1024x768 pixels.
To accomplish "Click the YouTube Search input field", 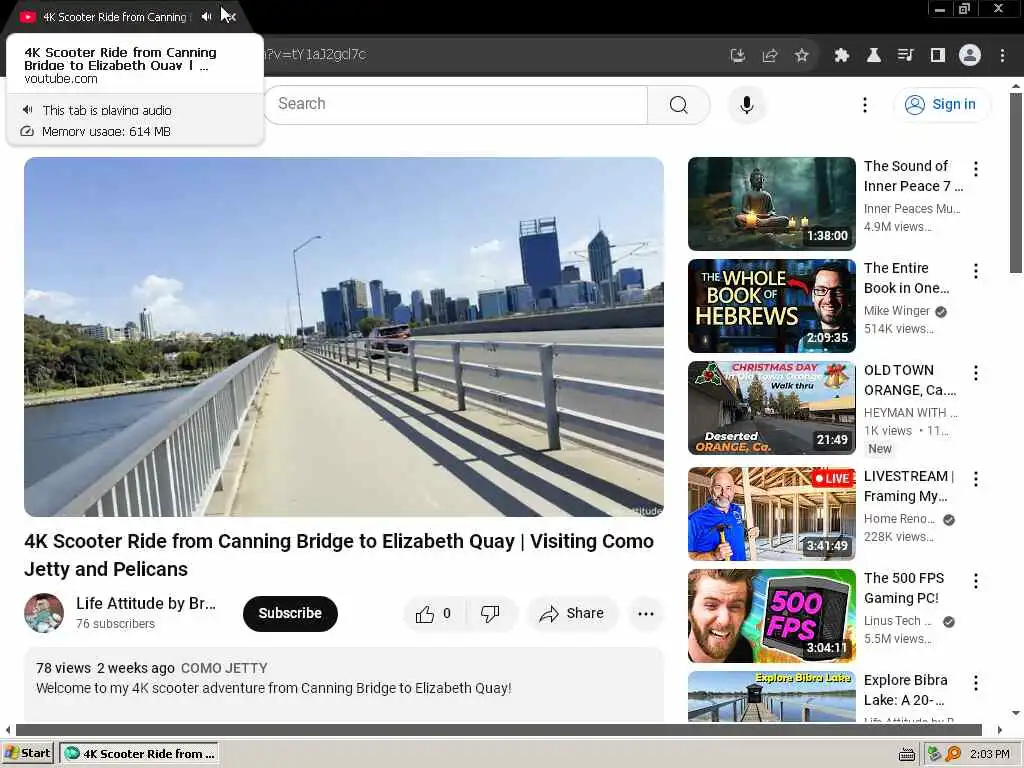I will pyautogui.click(x=456, y=104).
